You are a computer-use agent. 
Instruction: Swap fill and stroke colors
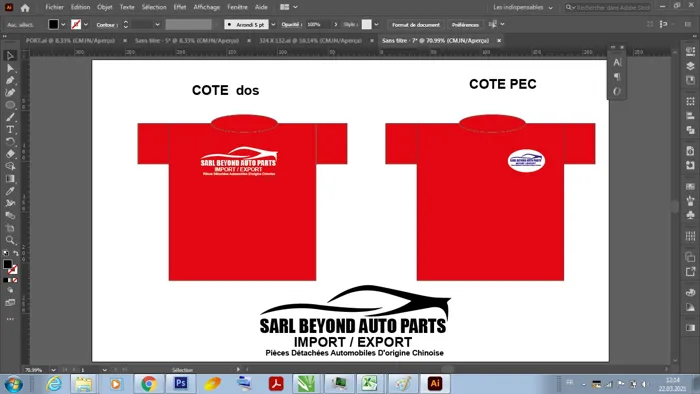click(16, 253)
